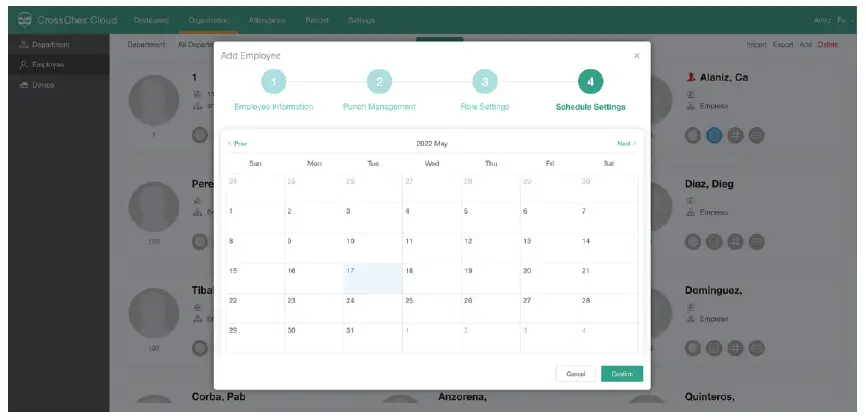Close the Add Employee dialog with the X

[636, 56]
